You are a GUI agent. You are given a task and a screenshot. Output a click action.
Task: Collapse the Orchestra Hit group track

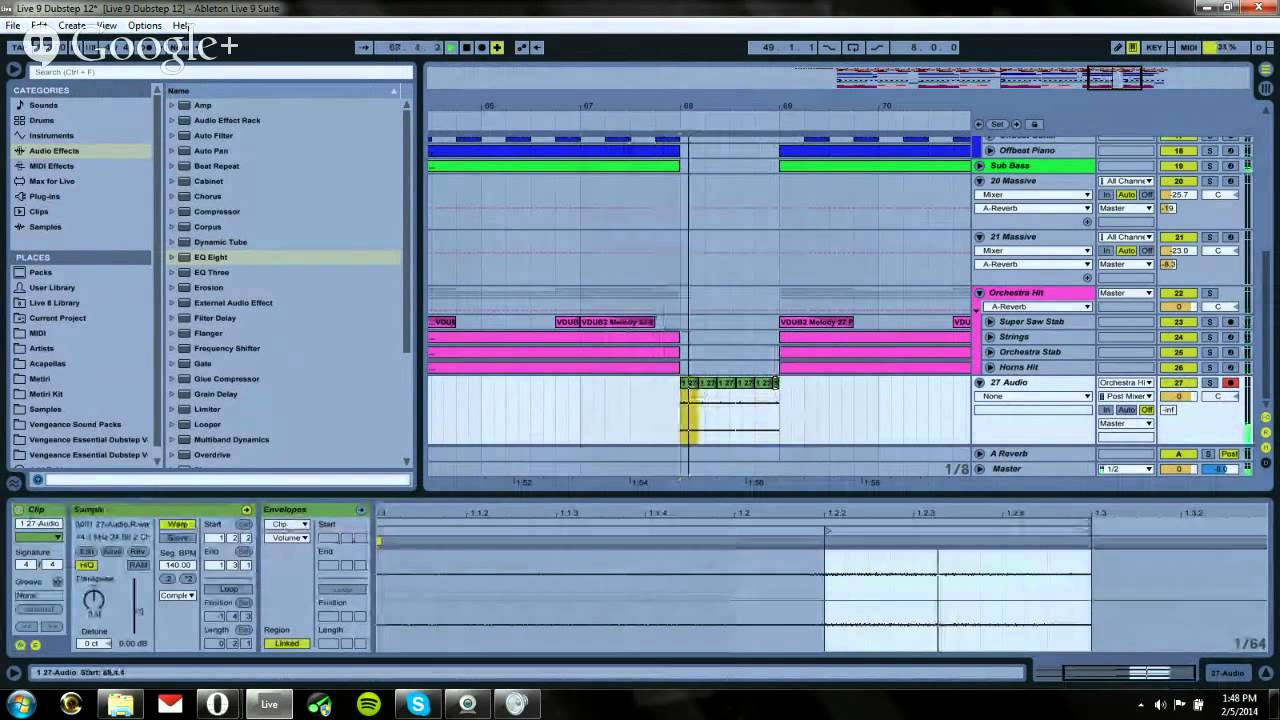point(980,293)
